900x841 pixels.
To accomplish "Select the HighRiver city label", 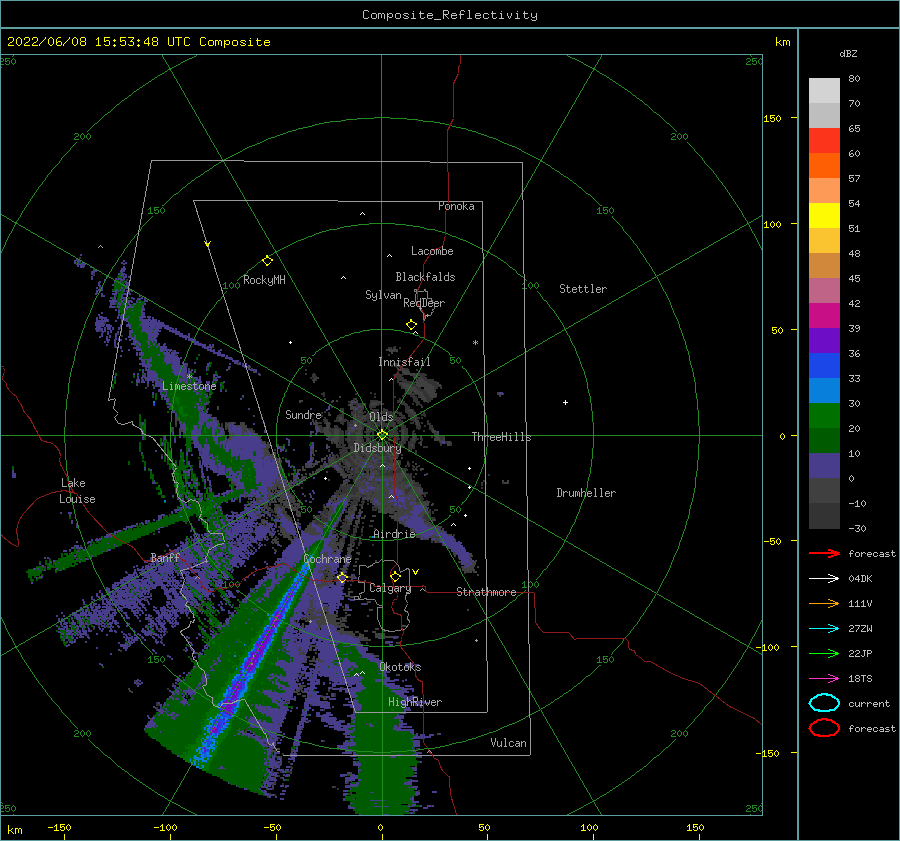I will (415, 702).
